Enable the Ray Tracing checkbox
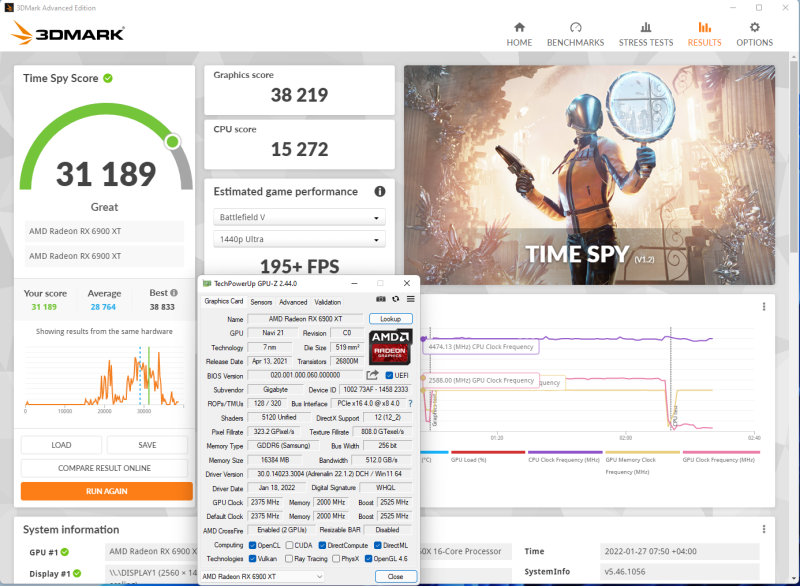The image size is (800, 586). [x=290, y=559]
